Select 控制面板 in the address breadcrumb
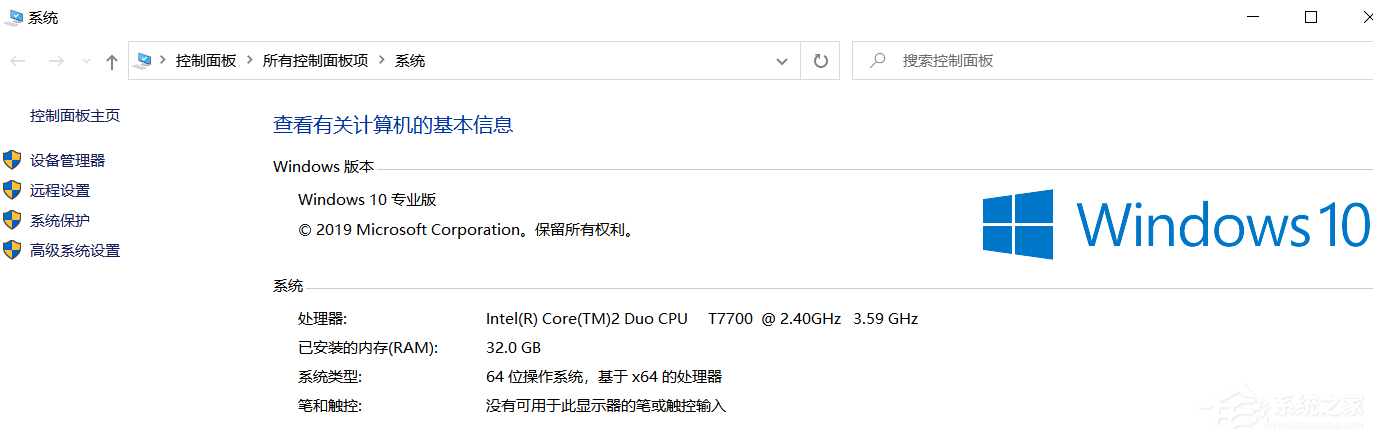This screenshot has width=1373, height=438. click(x=206, y=61)
